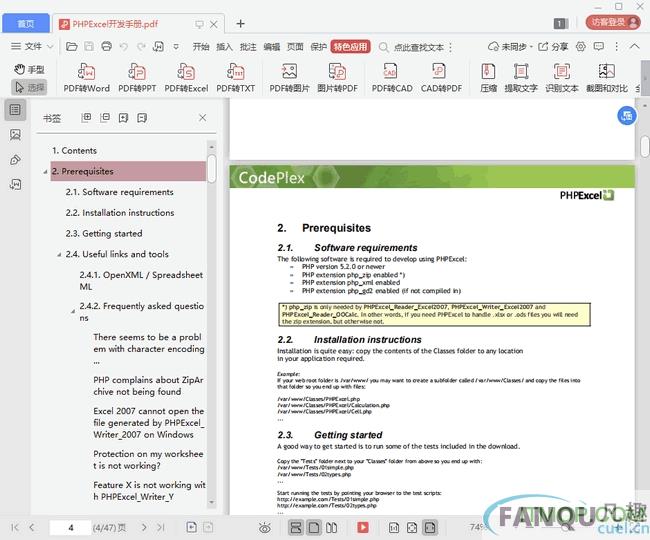Open the 页面 ribbon tab
The image size is (650, 540).
click(295, 47)
